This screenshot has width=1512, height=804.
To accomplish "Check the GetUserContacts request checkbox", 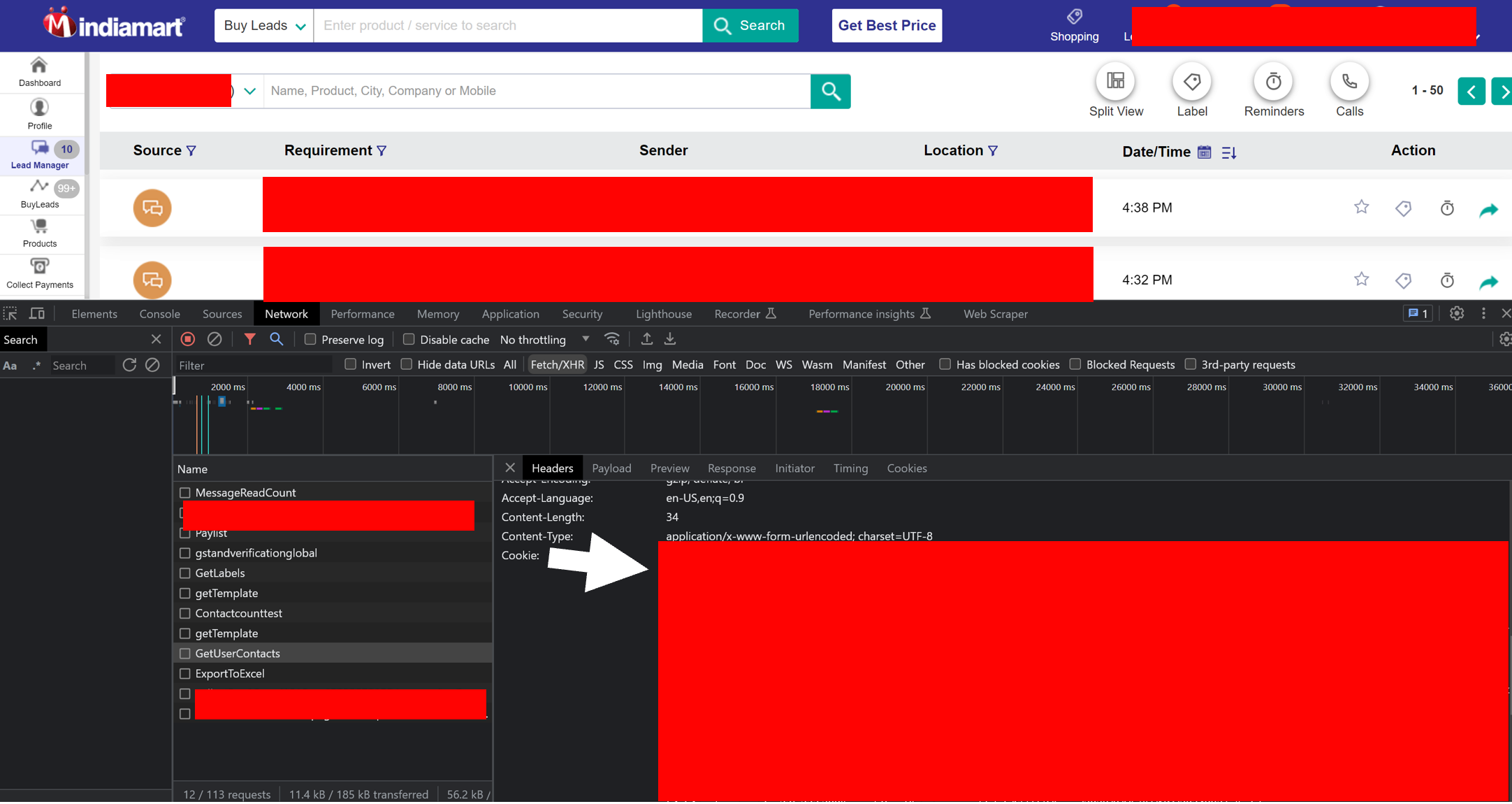I will pos(184,653).
